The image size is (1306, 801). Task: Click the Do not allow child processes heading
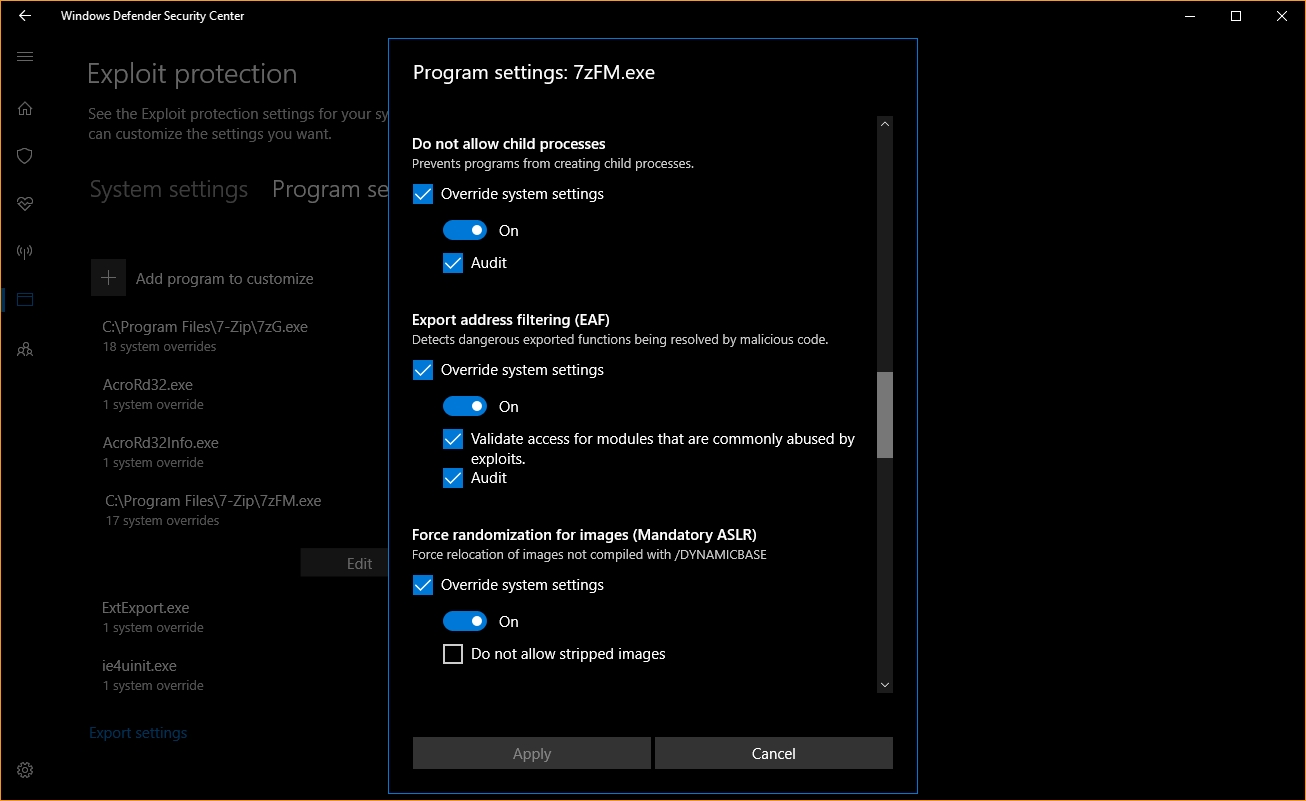pyautogui.click(x=509, y=144)
